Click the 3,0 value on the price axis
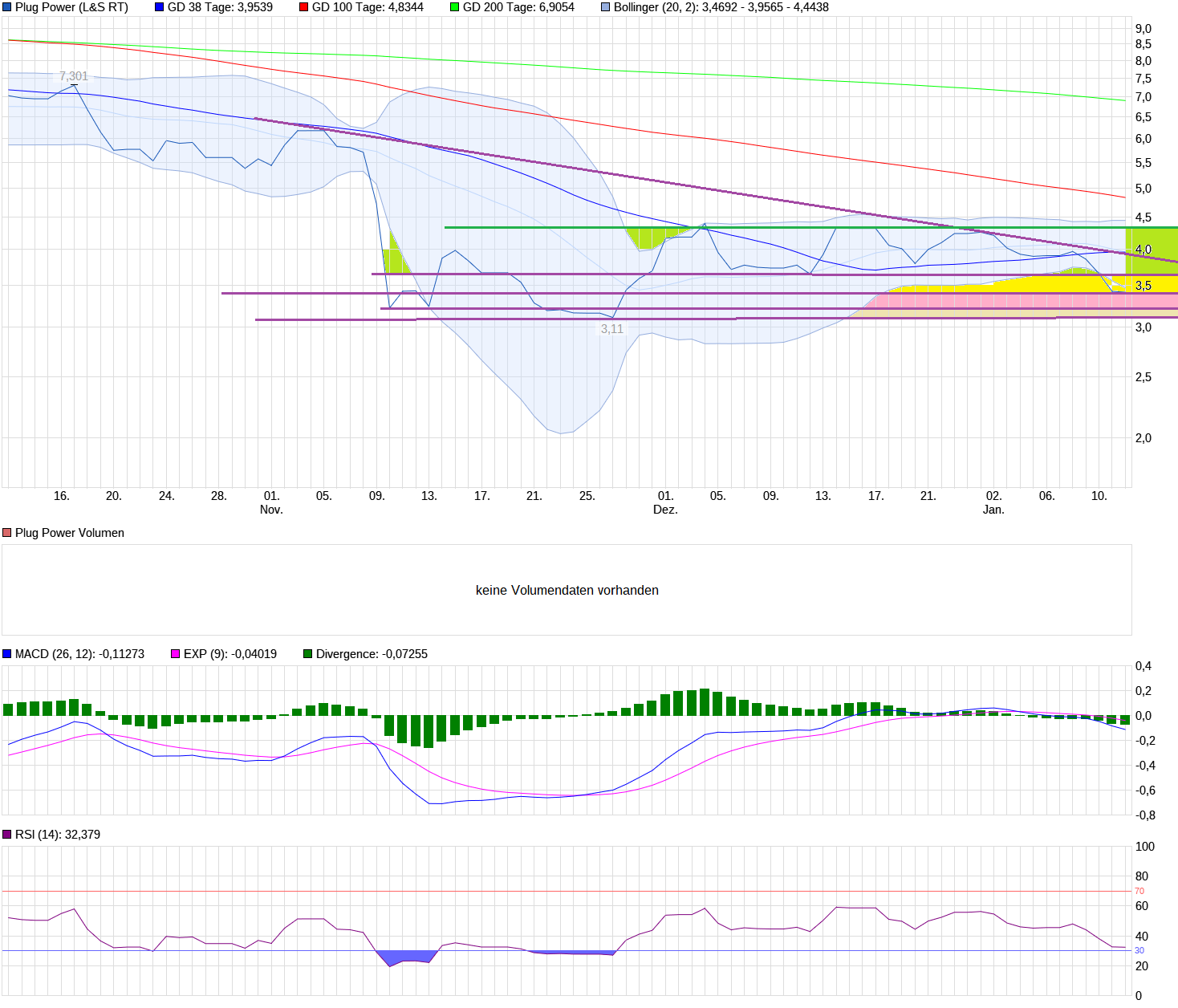 1143,327
